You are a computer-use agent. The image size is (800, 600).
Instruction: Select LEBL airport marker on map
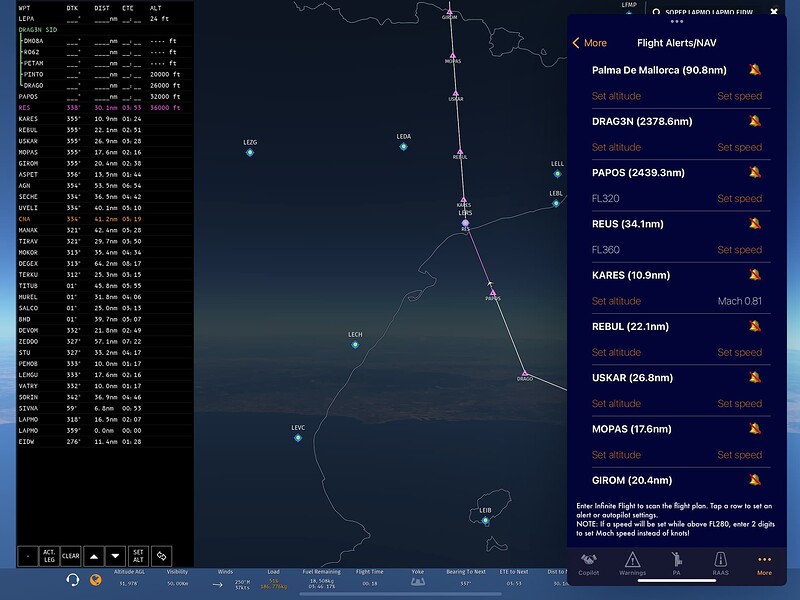(x=556, y=203)
